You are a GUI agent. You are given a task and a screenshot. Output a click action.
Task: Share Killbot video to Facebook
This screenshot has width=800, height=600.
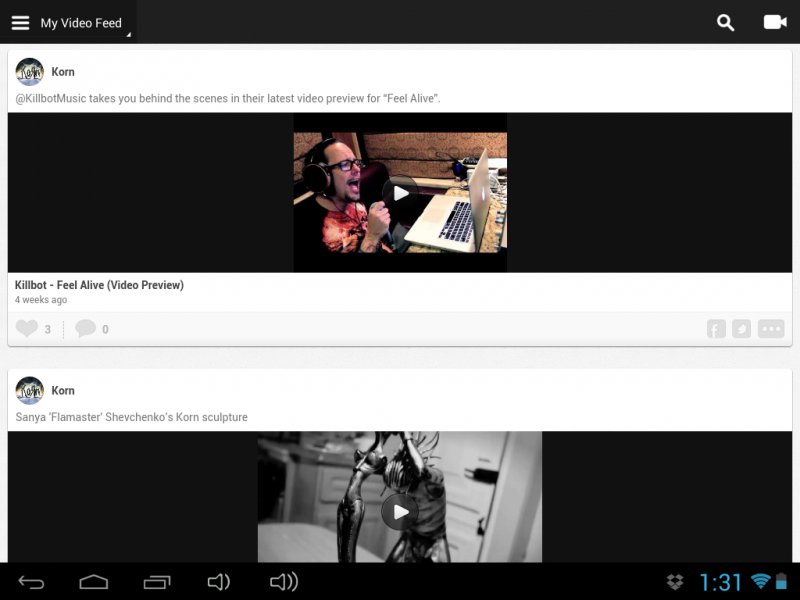pos(716,329)
